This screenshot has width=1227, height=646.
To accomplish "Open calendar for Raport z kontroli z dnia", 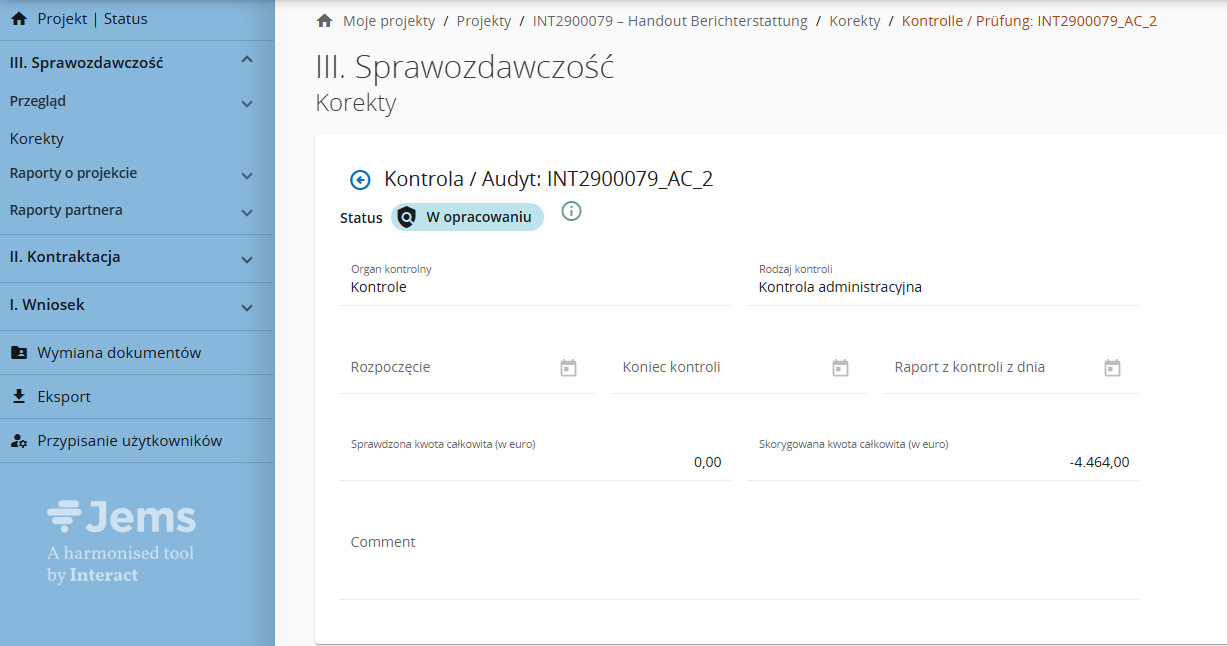I will 1112,368.
